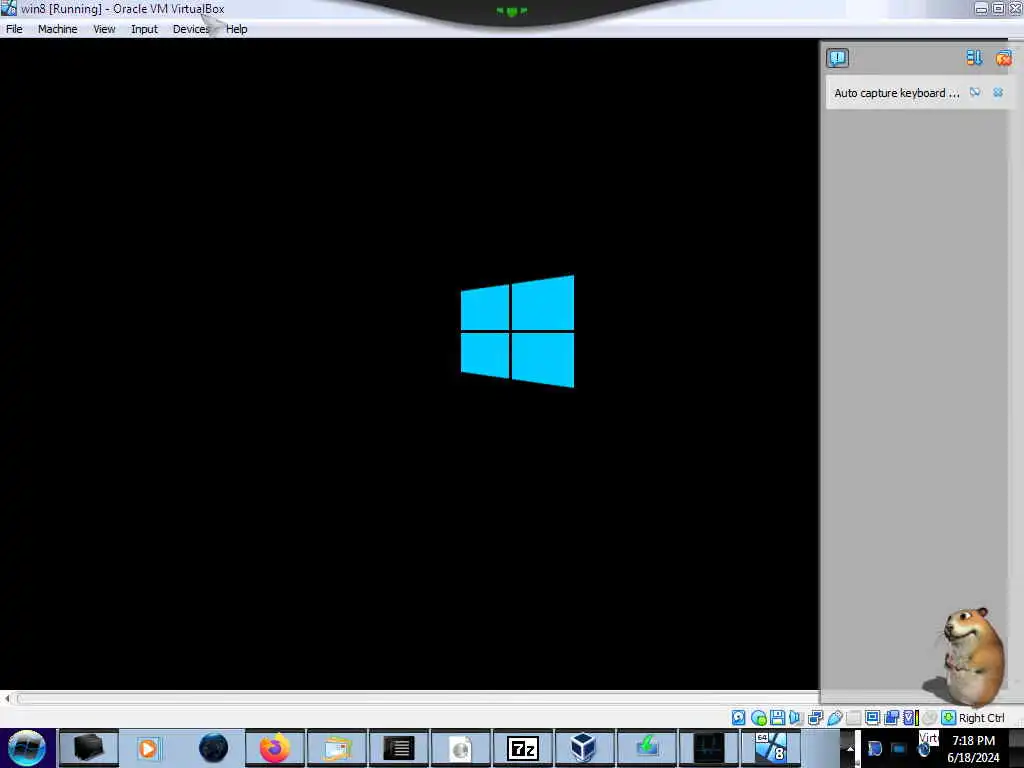Click the notification order toggle icon
Screen dimensions: 1024x768
point(974,58)
